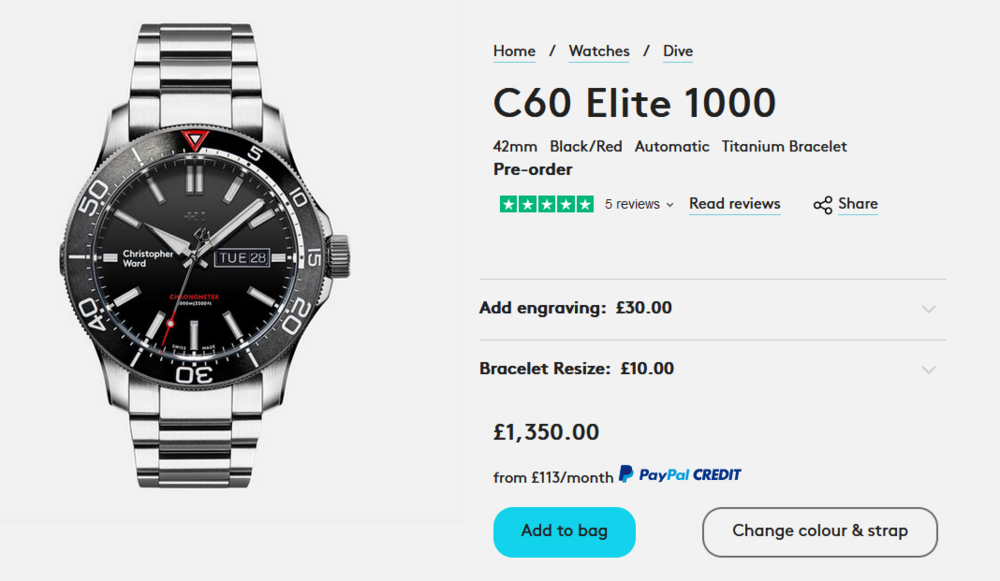The width and height of the screenshot is (1000, 581).
Task: Click the blue PayPal 'P' symbol
Action: (626, 474)
